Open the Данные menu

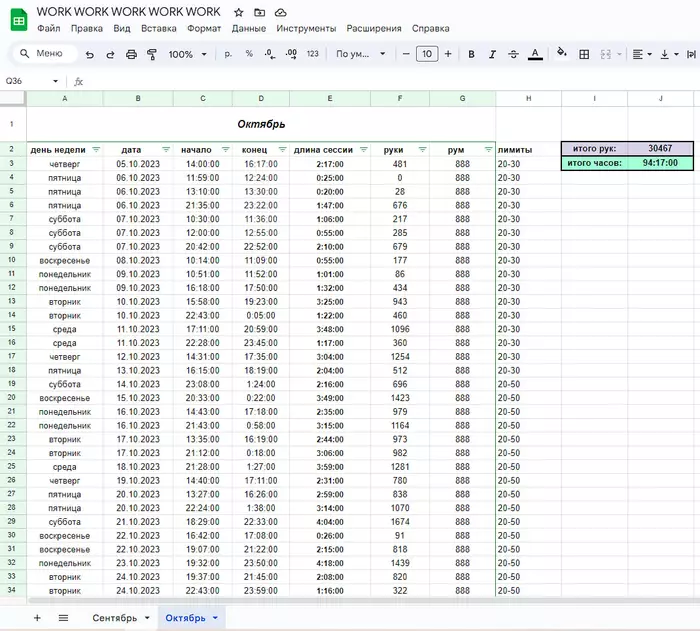[x=249, y=29]
